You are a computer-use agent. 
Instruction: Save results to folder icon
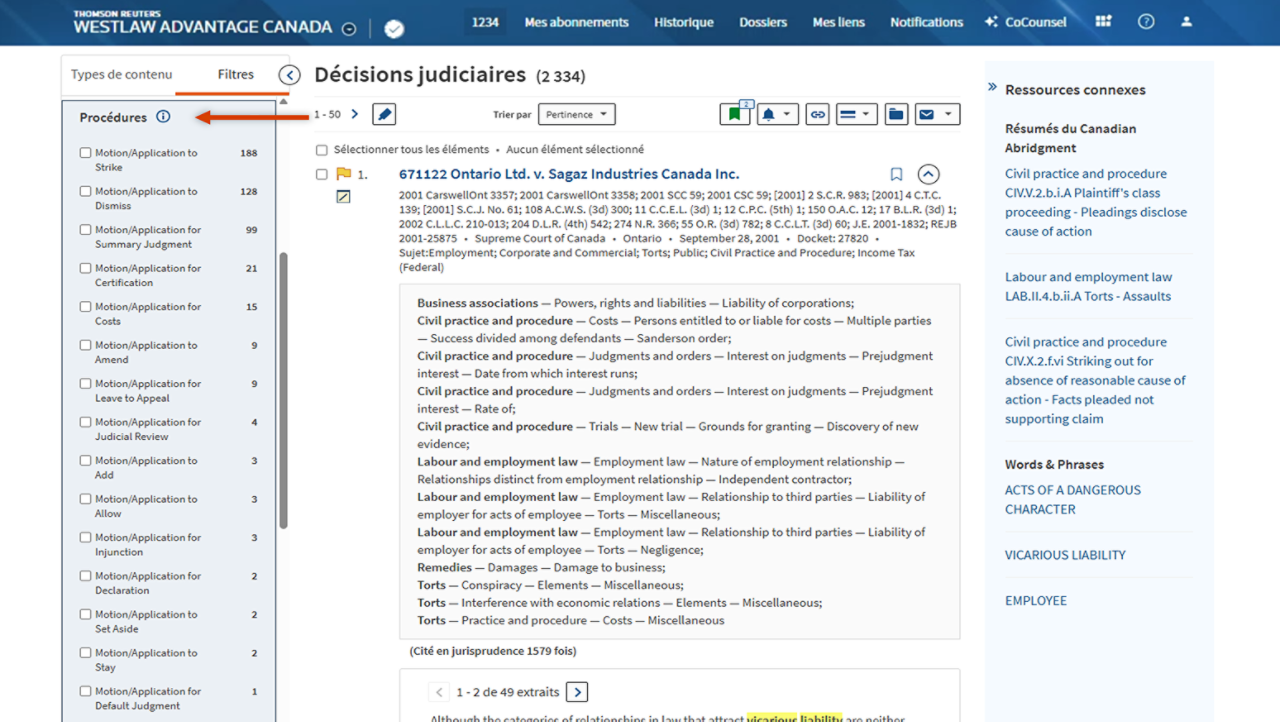896,115
